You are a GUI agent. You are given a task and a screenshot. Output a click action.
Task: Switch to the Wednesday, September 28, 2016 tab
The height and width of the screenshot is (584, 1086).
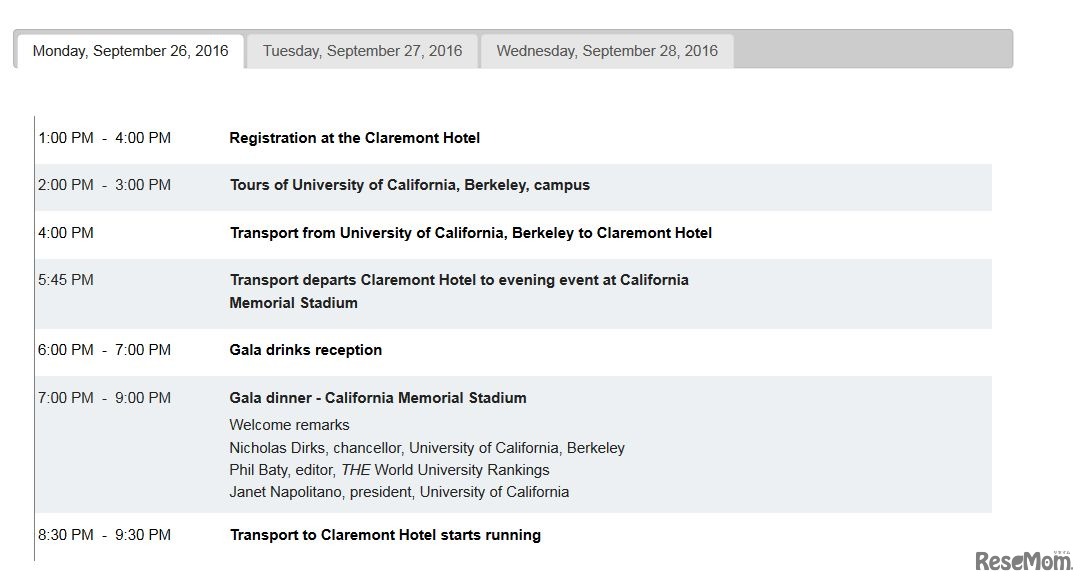[x=607, y=50]
